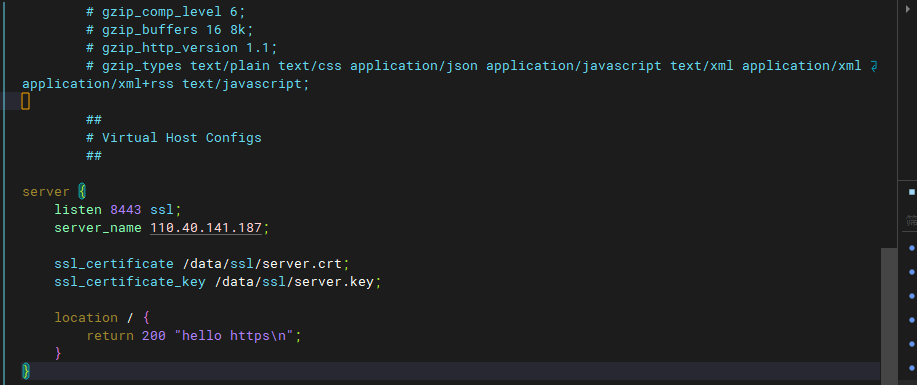Click the "# gzip_buffers 16 8k;" comment line
Image resolution: width=917 pixels, height=385 pixels.
(170, 29)
